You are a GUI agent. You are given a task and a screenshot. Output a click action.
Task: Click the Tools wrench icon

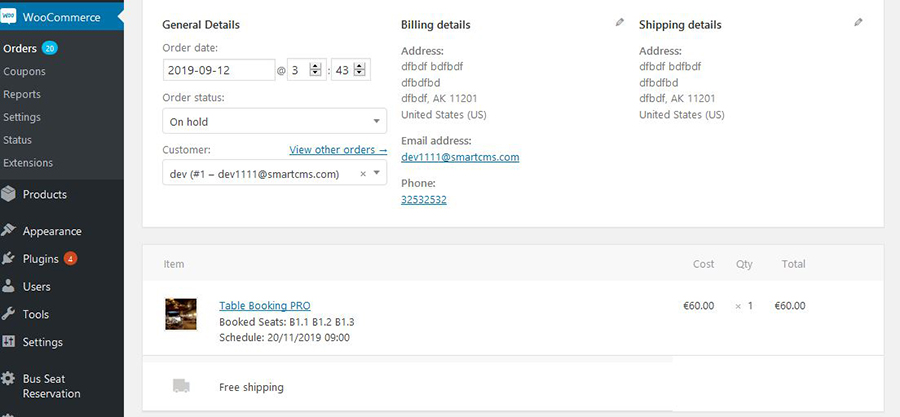tap(9, 314)
